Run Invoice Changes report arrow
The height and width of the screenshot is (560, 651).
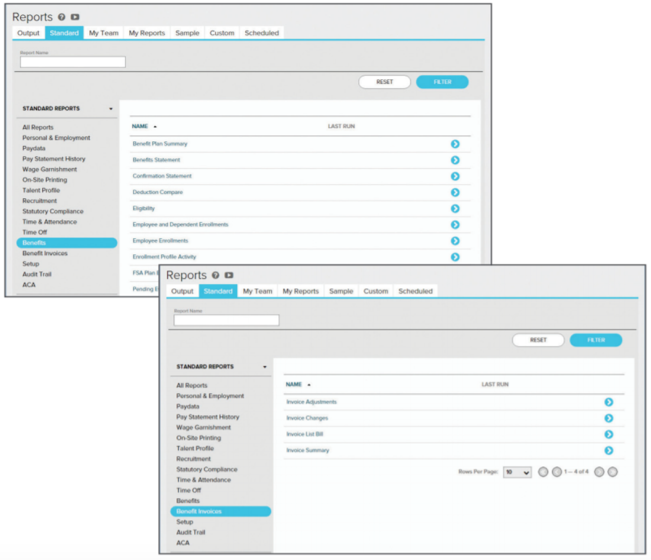point(609,418)
